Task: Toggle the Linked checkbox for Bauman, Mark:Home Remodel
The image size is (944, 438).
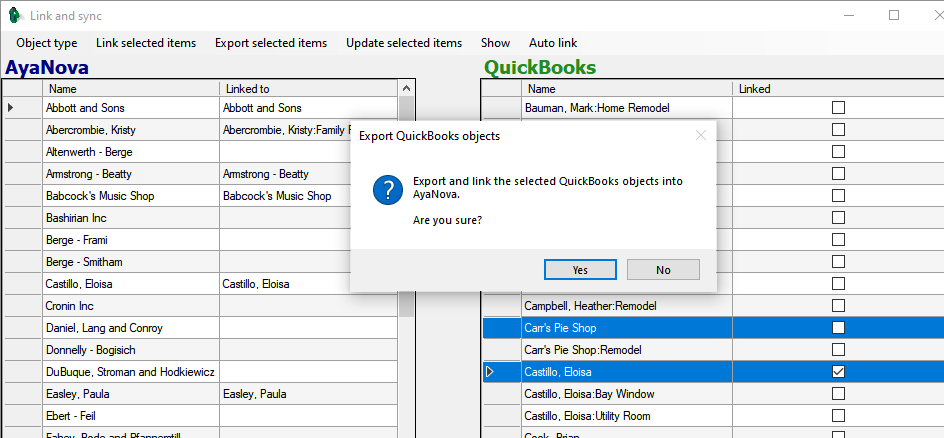Action: click(838, 108)
